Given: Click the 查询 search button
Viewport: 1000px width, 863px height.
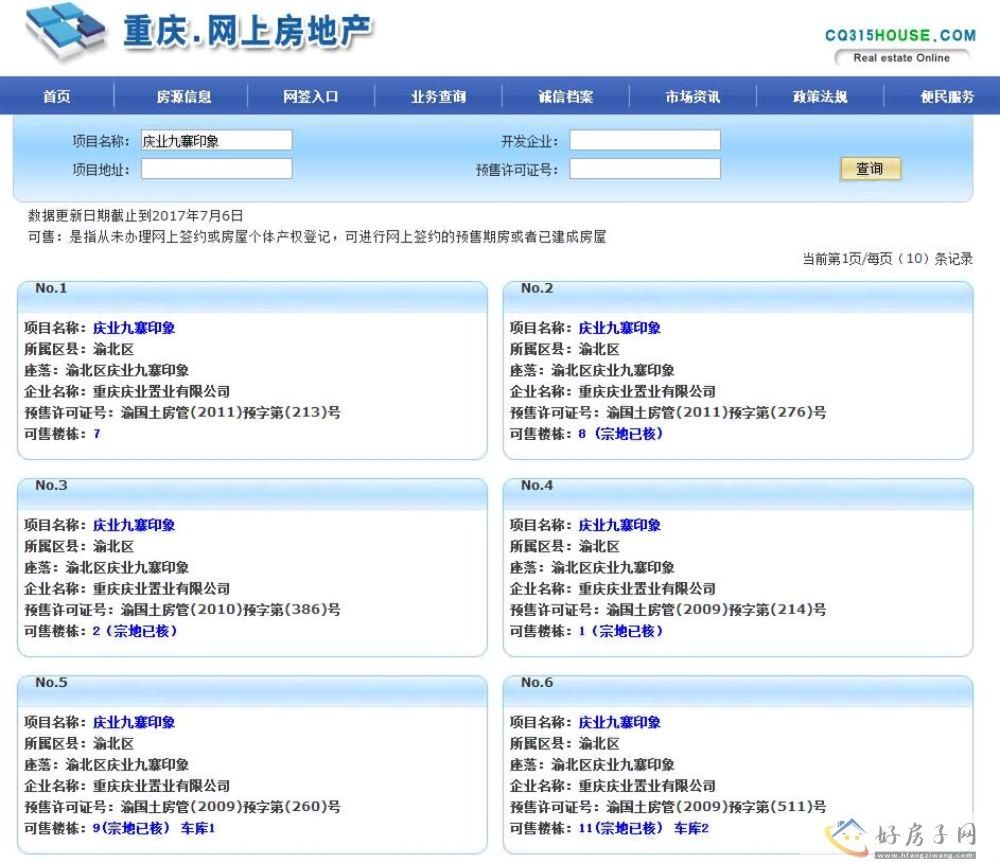Looking at the screenshot, I should [870, 169].
